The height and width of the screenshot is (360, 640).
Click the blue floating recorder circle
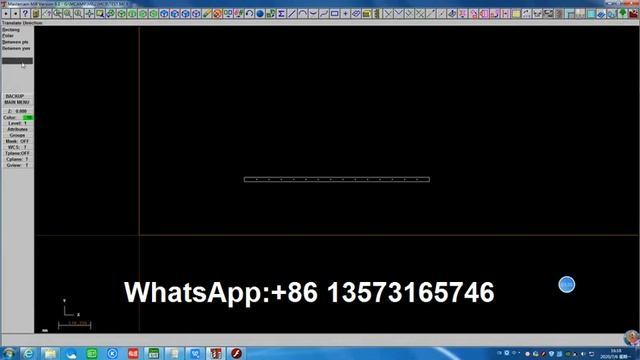567,284
